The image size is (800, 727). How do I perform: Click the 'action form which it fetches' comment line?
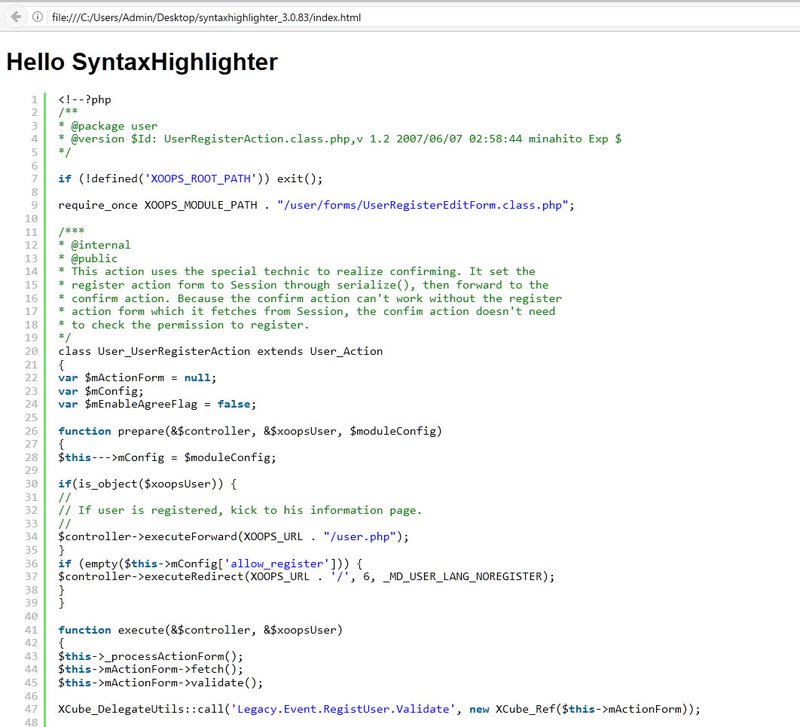coord(307,311)
